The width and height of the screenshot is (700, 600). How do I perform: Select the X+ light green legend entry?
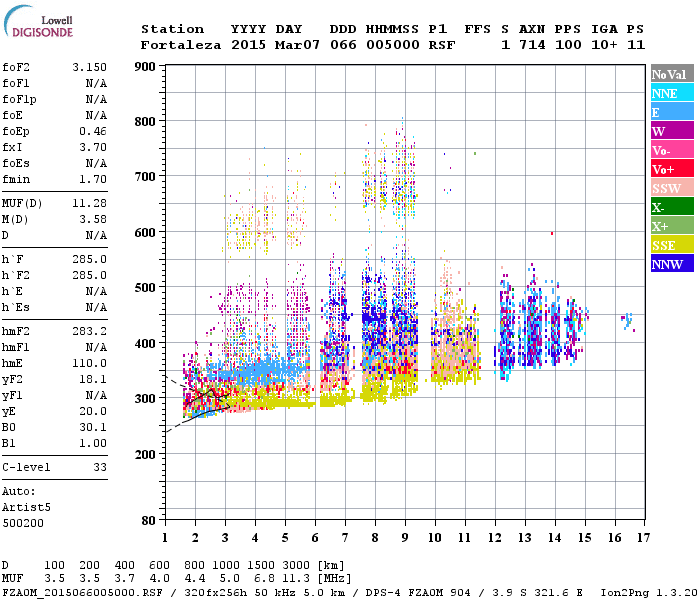click(671, 226)
